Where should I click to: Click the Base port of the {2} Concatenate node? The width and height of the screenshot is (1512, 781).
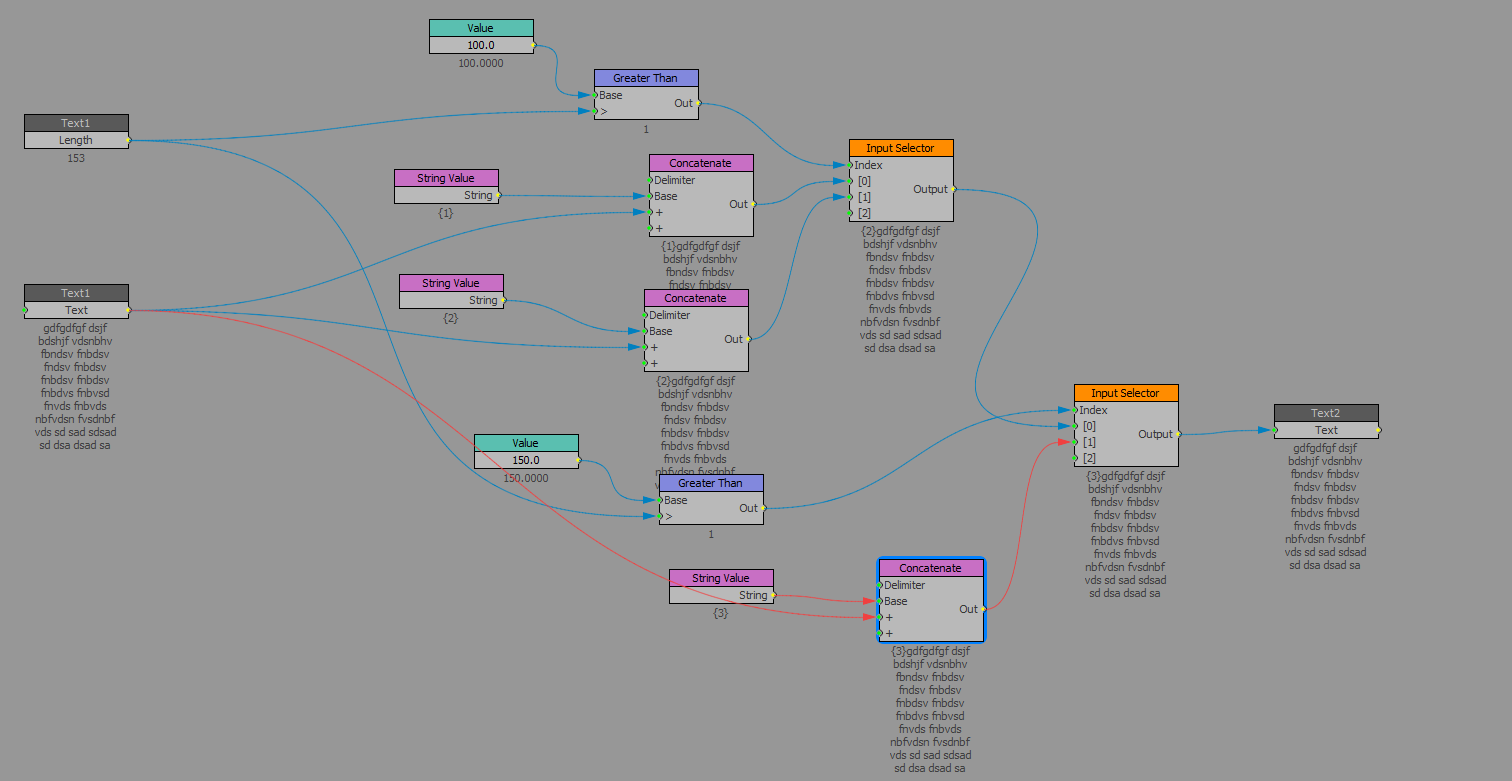coord(645,331)
